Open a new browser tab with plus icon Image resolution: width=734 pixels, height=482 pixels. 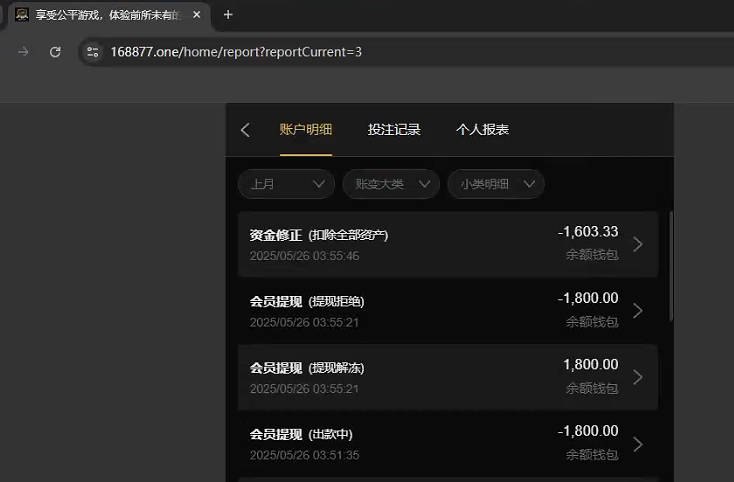pyautogui.click(x=228, y=15)
